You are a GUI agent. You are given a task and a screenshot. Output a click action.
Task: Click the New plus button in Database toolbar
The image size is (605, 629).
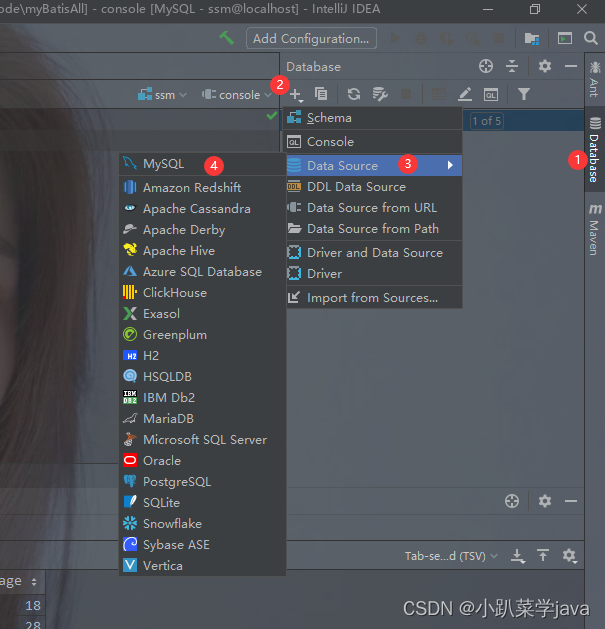click(296, 95)
